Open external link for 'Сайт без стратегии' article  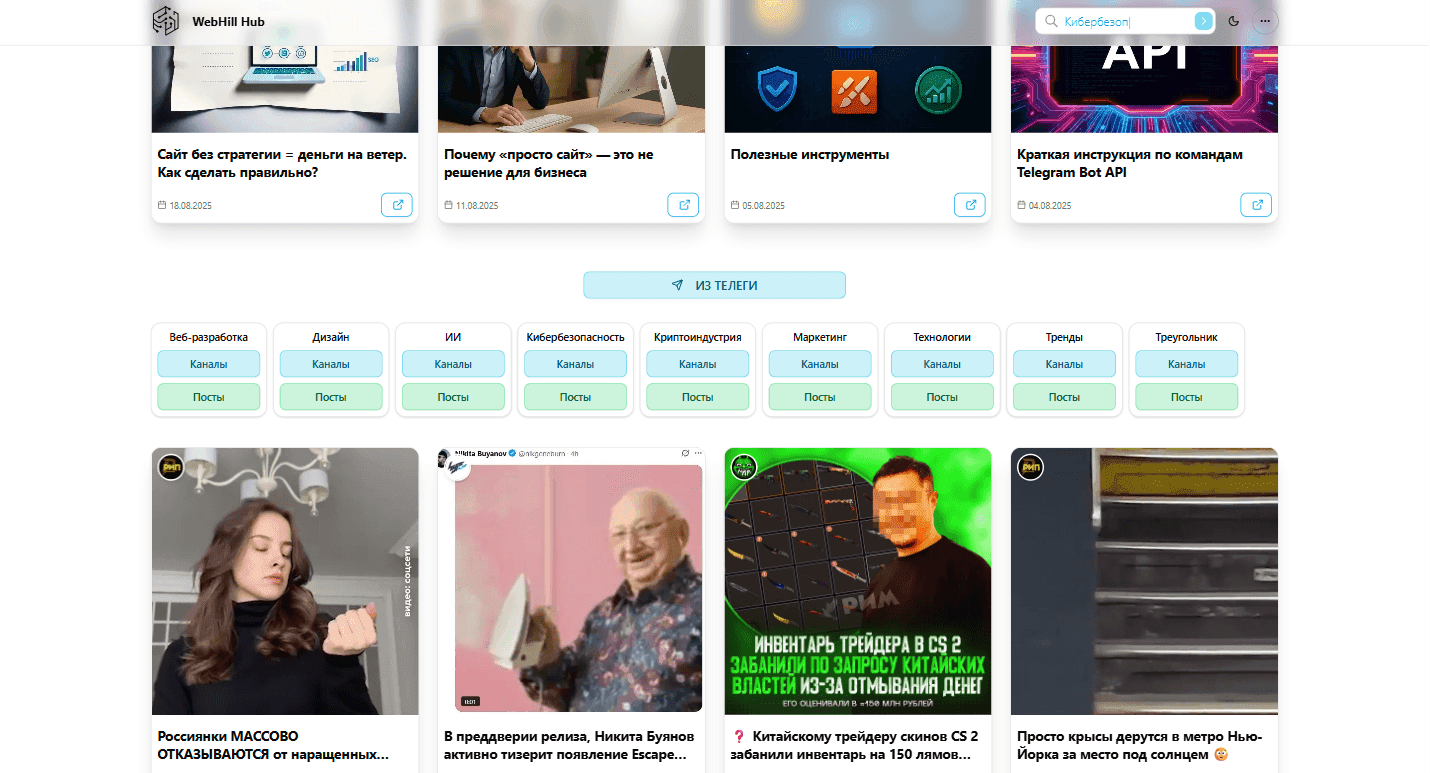(x=397, y=205)
